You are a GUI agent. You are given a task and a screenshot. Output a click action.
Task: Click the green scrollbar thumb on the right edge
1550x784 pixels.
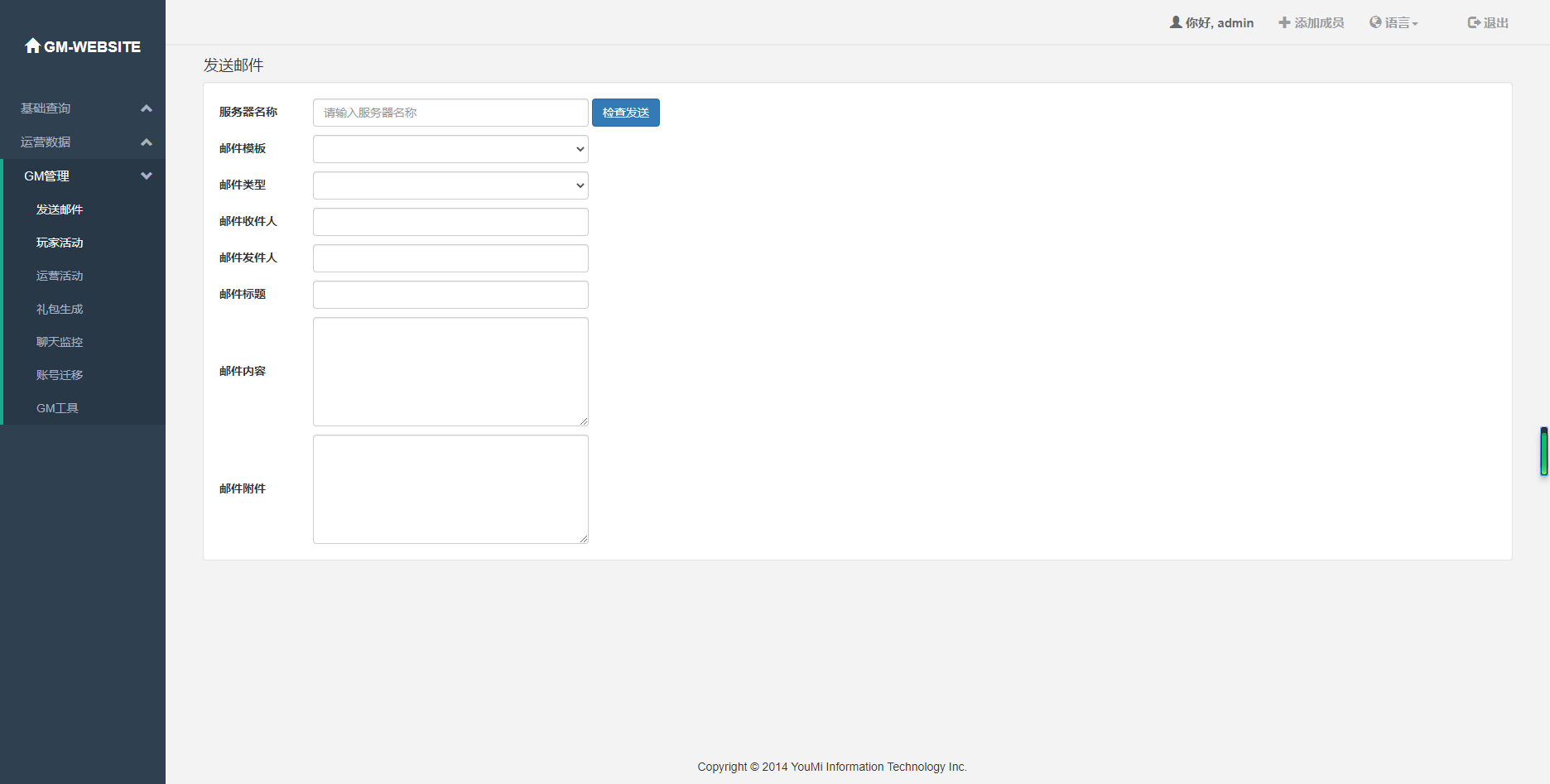[x=1544, y=451]
